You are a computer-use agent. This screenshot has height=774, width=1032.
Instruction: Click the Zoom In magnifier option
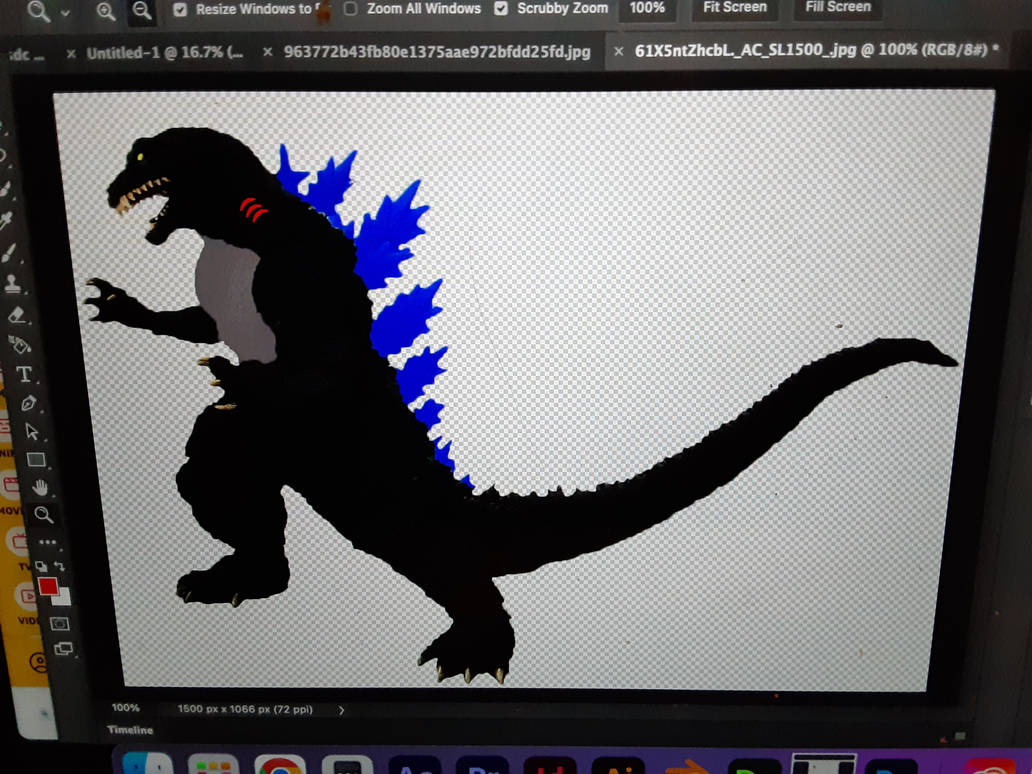105,11
